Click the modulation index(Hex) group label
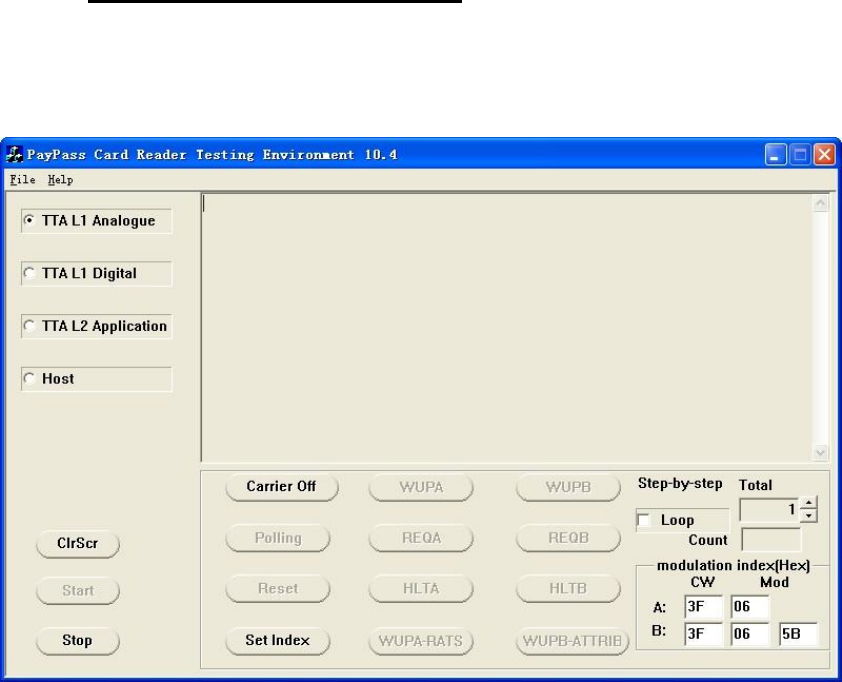Image resolution: width=842 pixels, height=682 pixels. click(734, 565)
